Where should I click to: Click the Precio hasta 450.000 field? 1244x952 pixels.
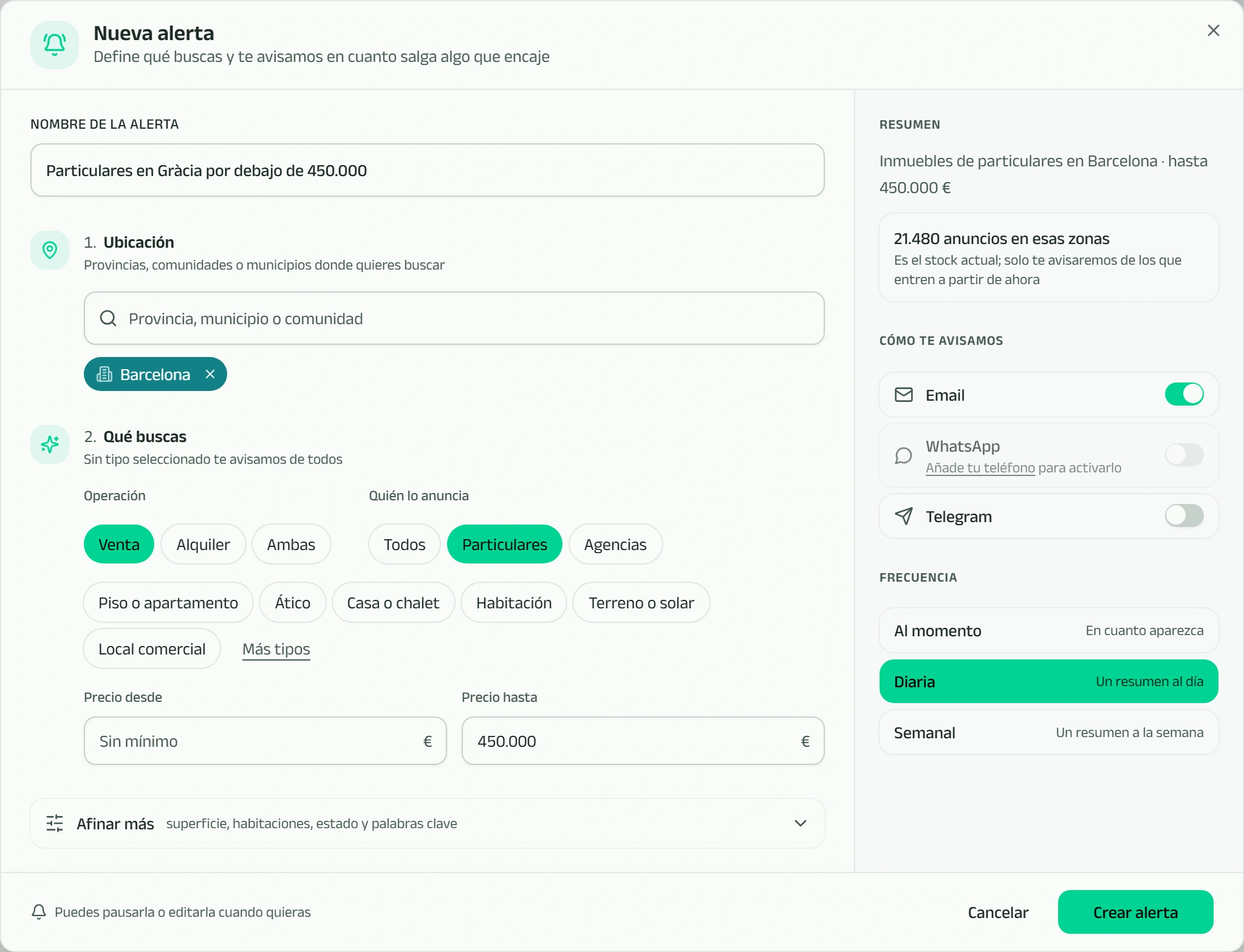[x=643, y=741]
